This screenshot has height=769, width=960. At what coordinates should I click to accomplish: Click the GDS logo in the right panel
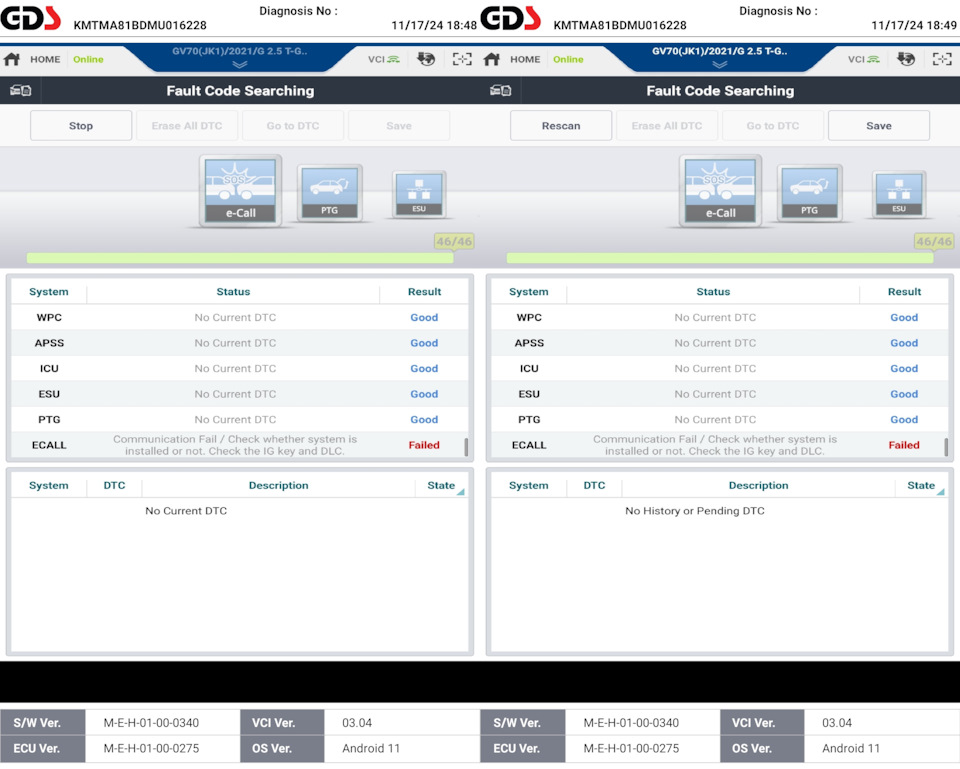pos(511,18)
